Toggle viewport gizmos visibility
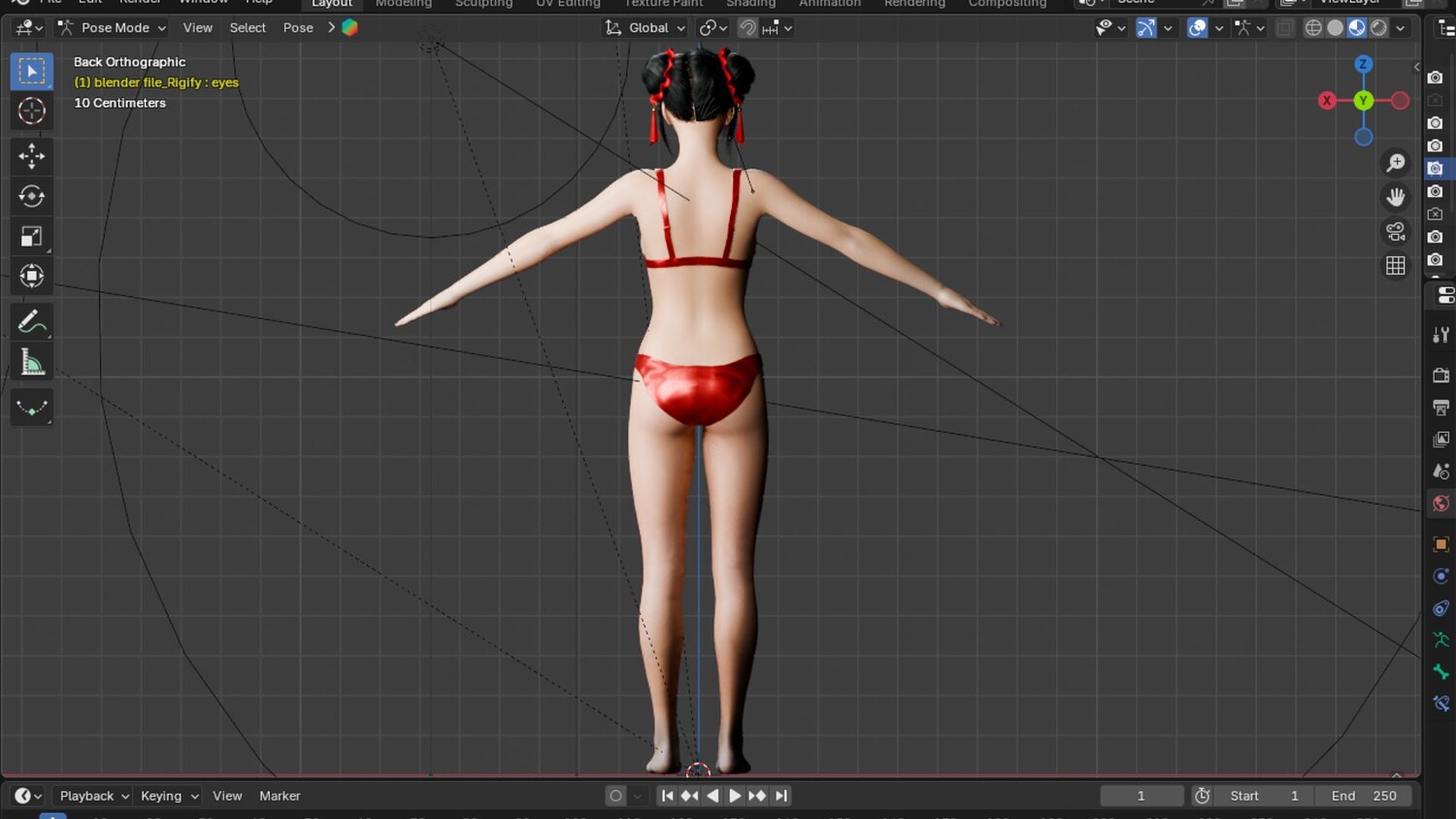The image size is (1456, 819). (x=1146, y=28)
